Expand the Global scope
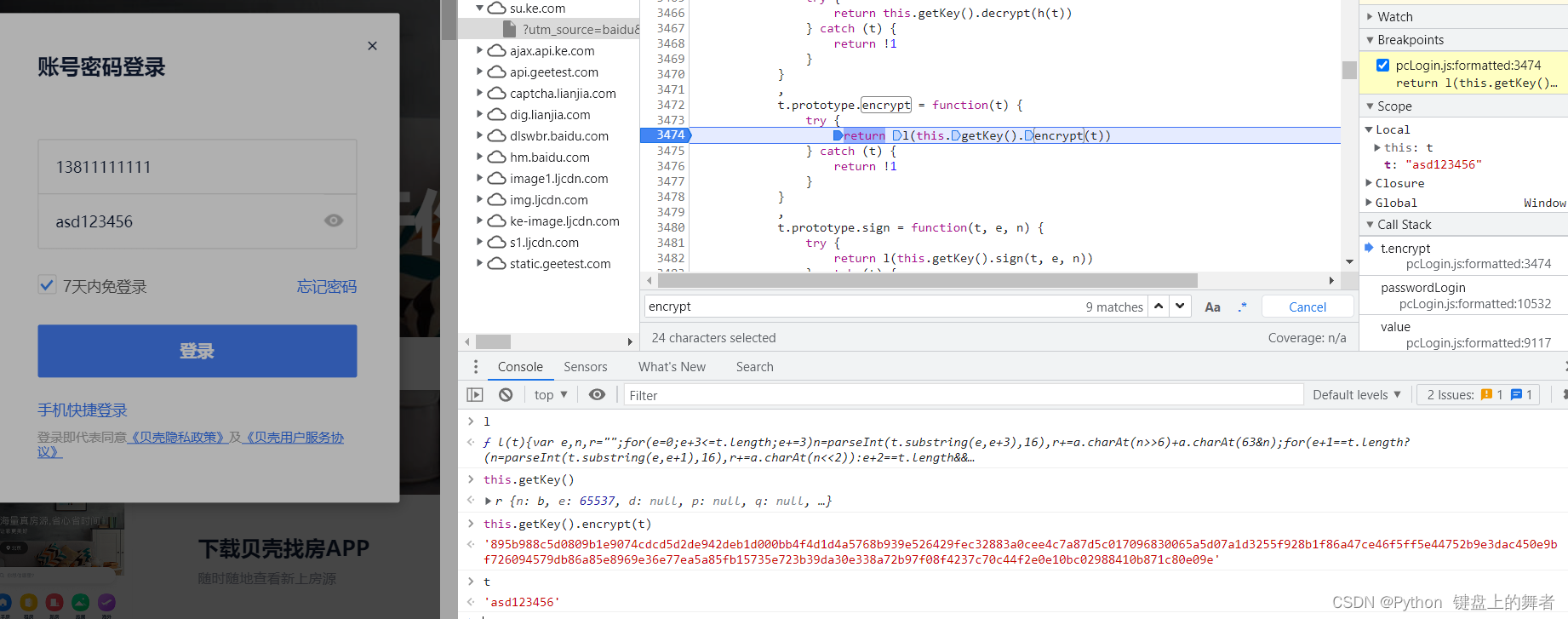 (1369, 203)
